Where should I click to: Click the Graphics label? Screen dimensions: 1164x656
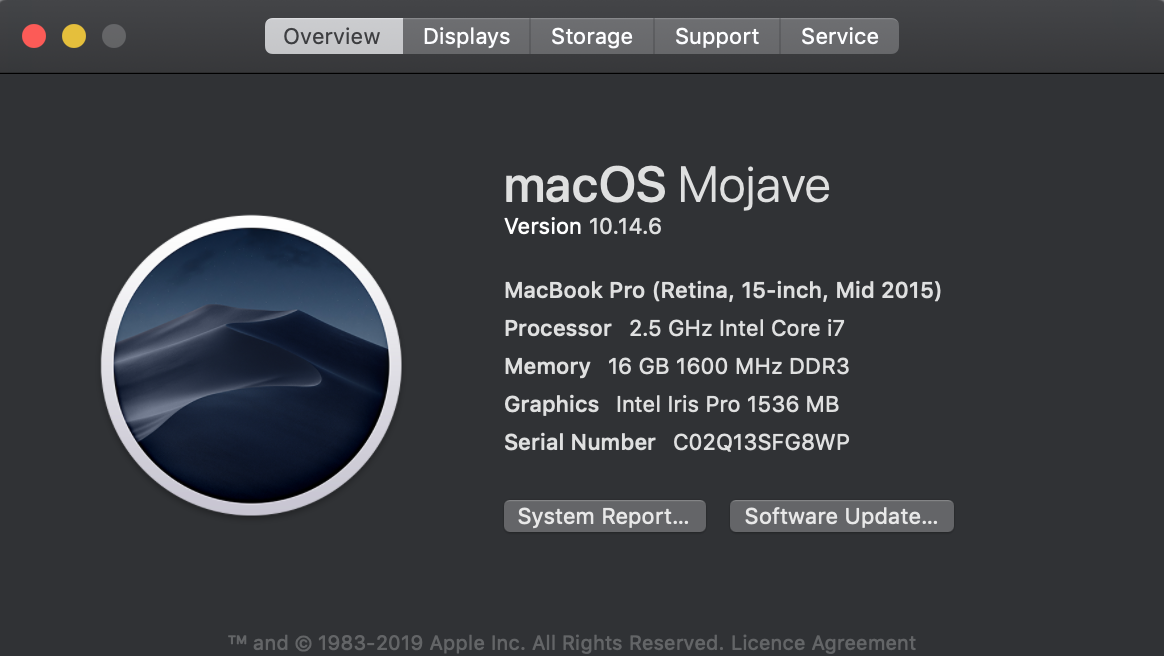pyautogui.click(x=552, y=404)
